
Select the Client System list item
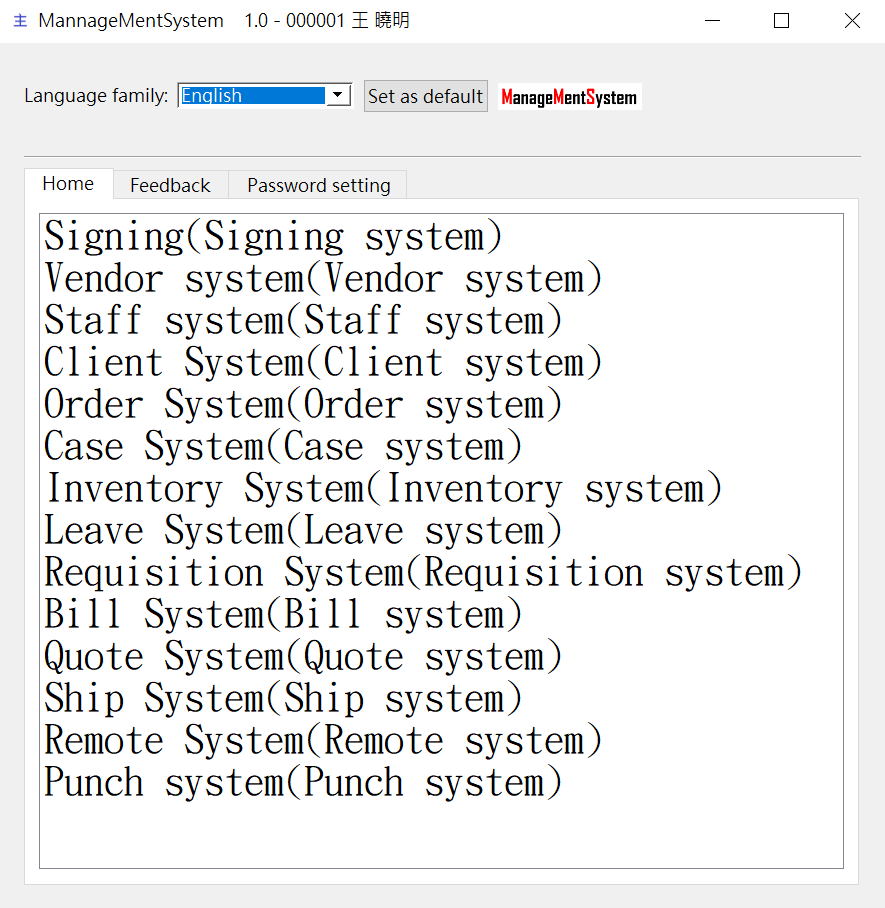[323, 363]
